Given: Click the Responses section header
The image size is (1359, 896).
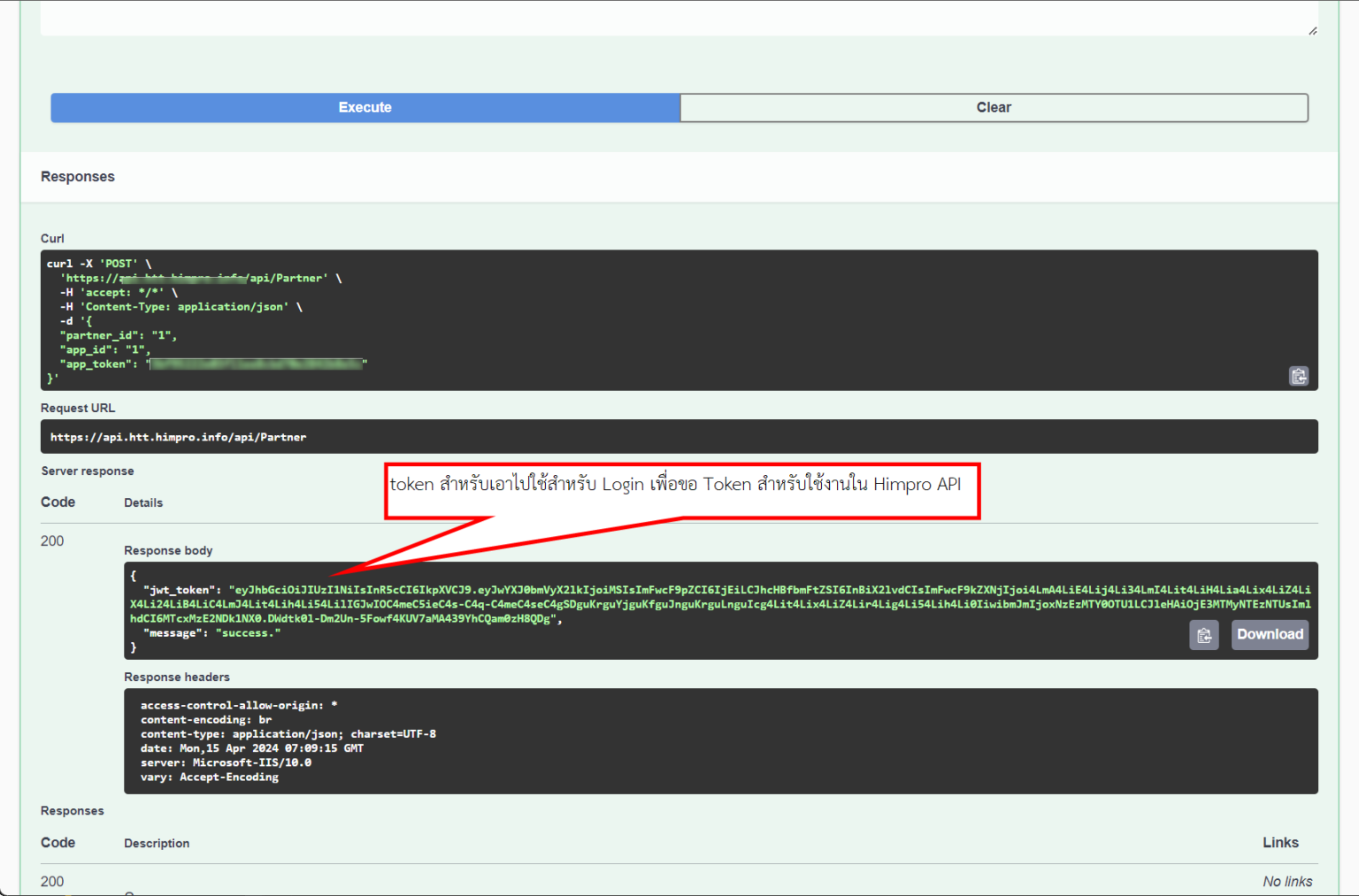Looking at the screenshot, I should (x=77, y=176).
